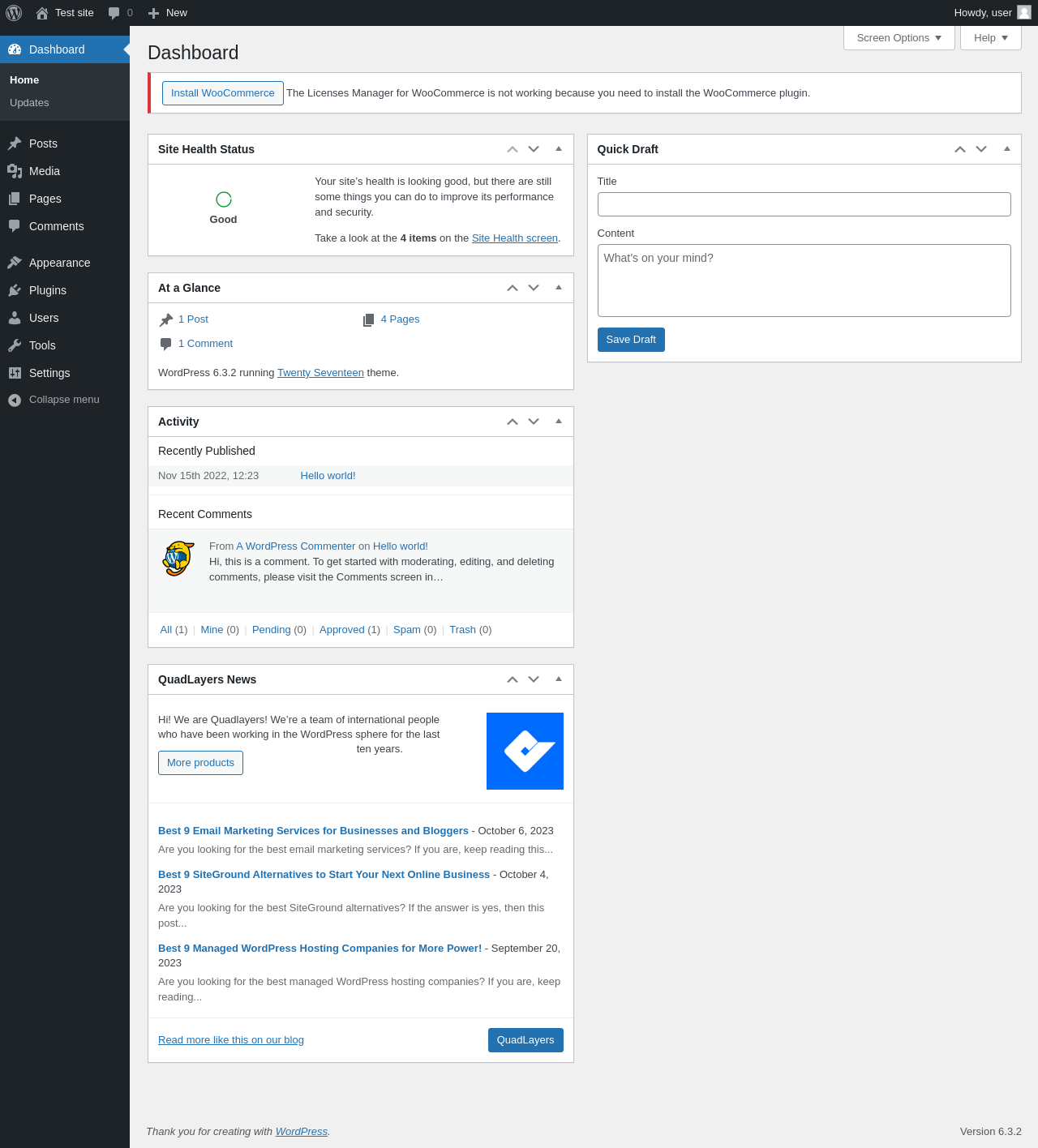Click the Save Draft button

(631, 340)
